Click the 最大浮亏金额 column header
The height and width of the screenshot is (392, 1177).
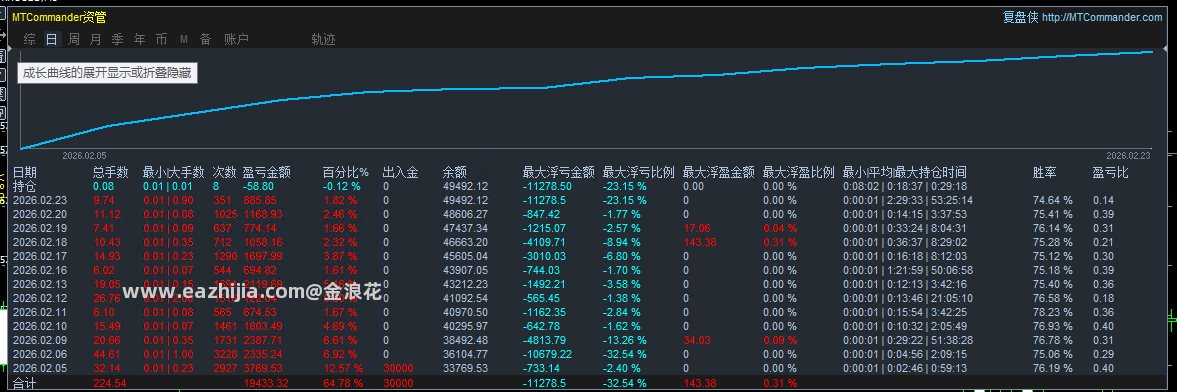[x=558, y=173]
